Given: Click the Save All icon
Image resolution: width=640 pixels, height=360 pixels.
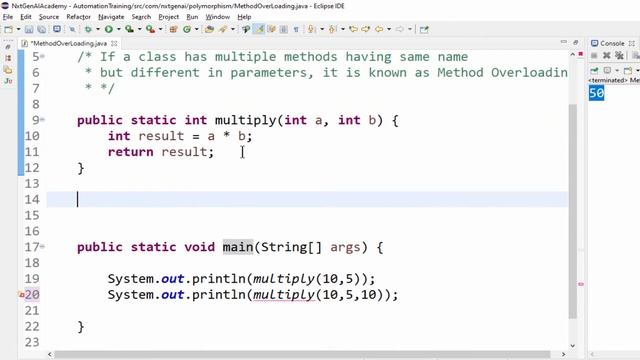Looking at the screenshot, I should point(42,29).
